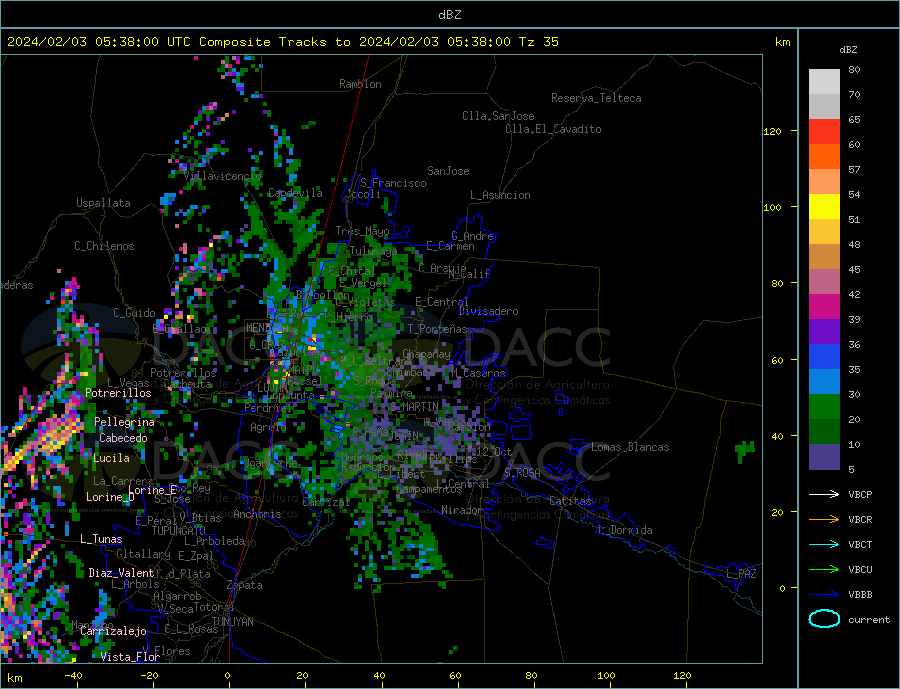Click the '-40' tick on bottom axis
900x689 pixels.
(73, 676)
